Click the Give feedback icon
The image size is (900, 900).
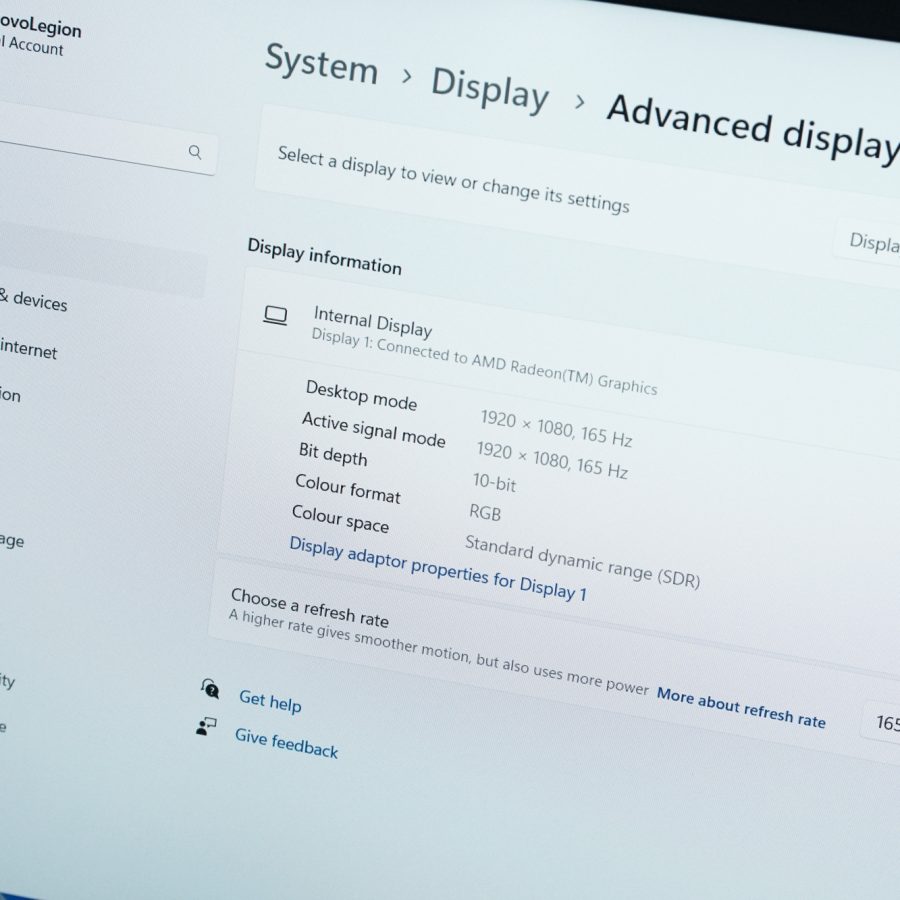click(x=205, y=726)
